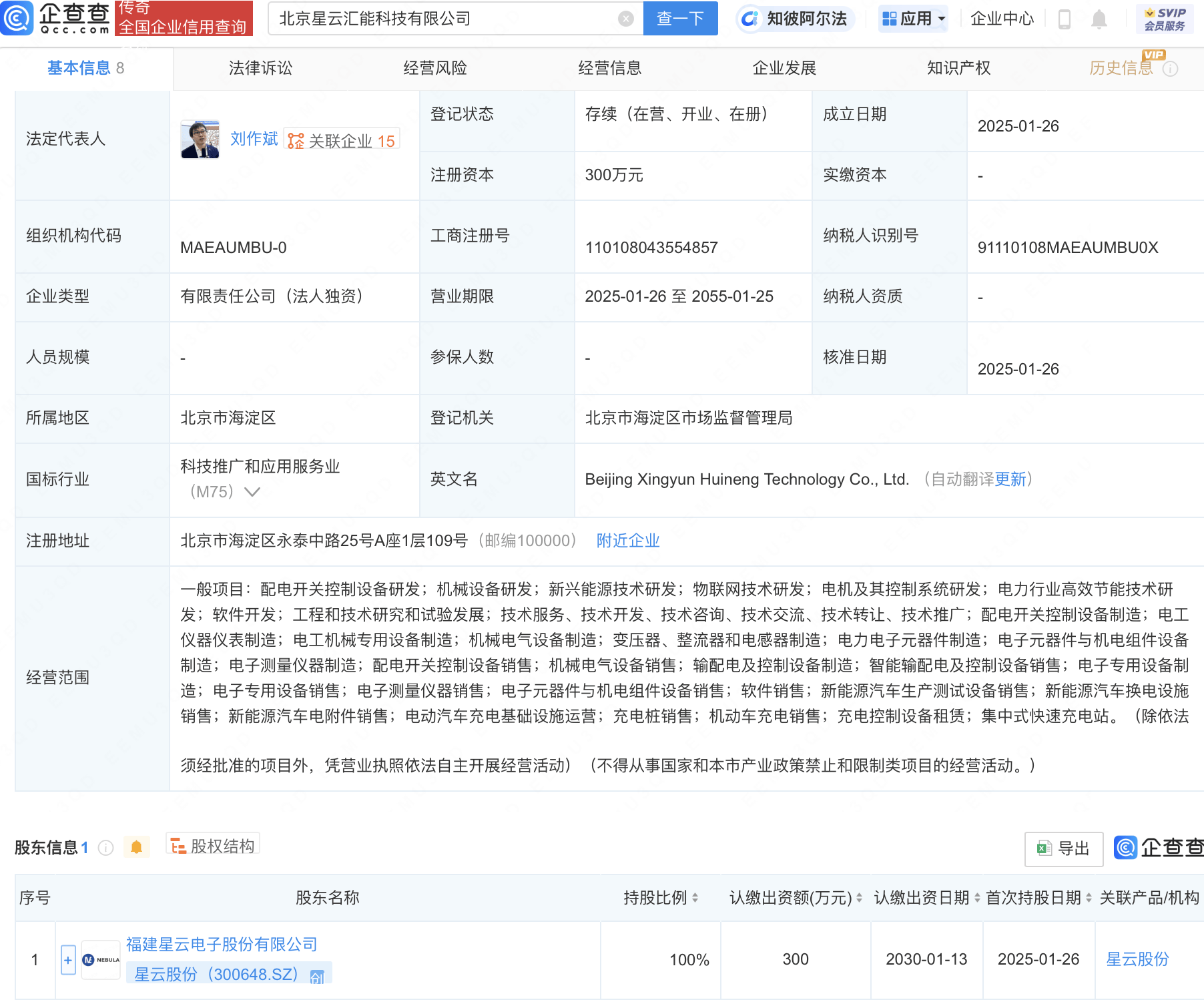The height and width of the screenshot is (1004, 1204).
Task: Select registration number 110108043554857
Action: pyautogui.click(x=651, y=248)
